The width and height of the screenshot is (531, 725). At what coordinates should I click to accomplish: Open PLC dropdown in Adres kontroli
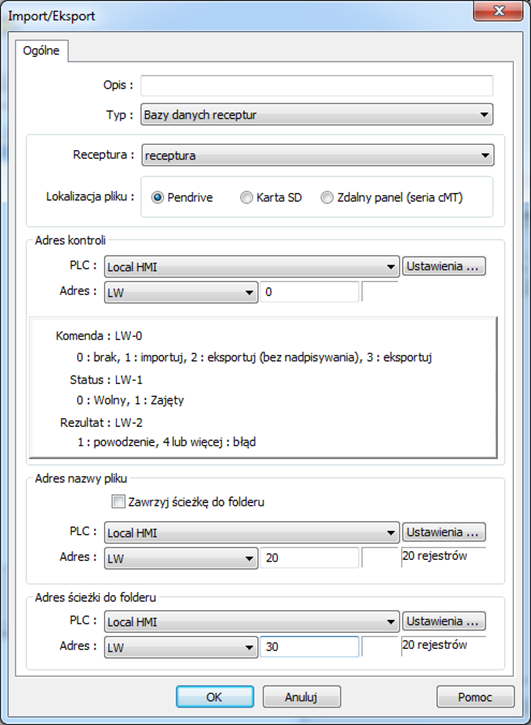(x=252, y=267)
